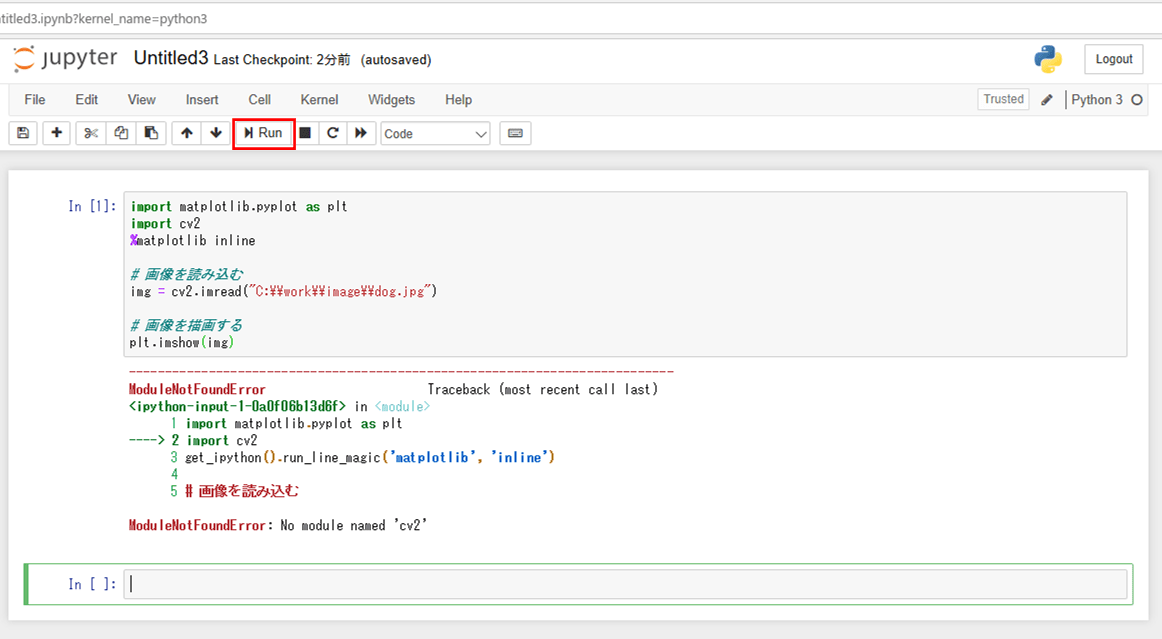Copy selected cells icon
Viewport: 1162px width, 639px height.
[121, 133]
